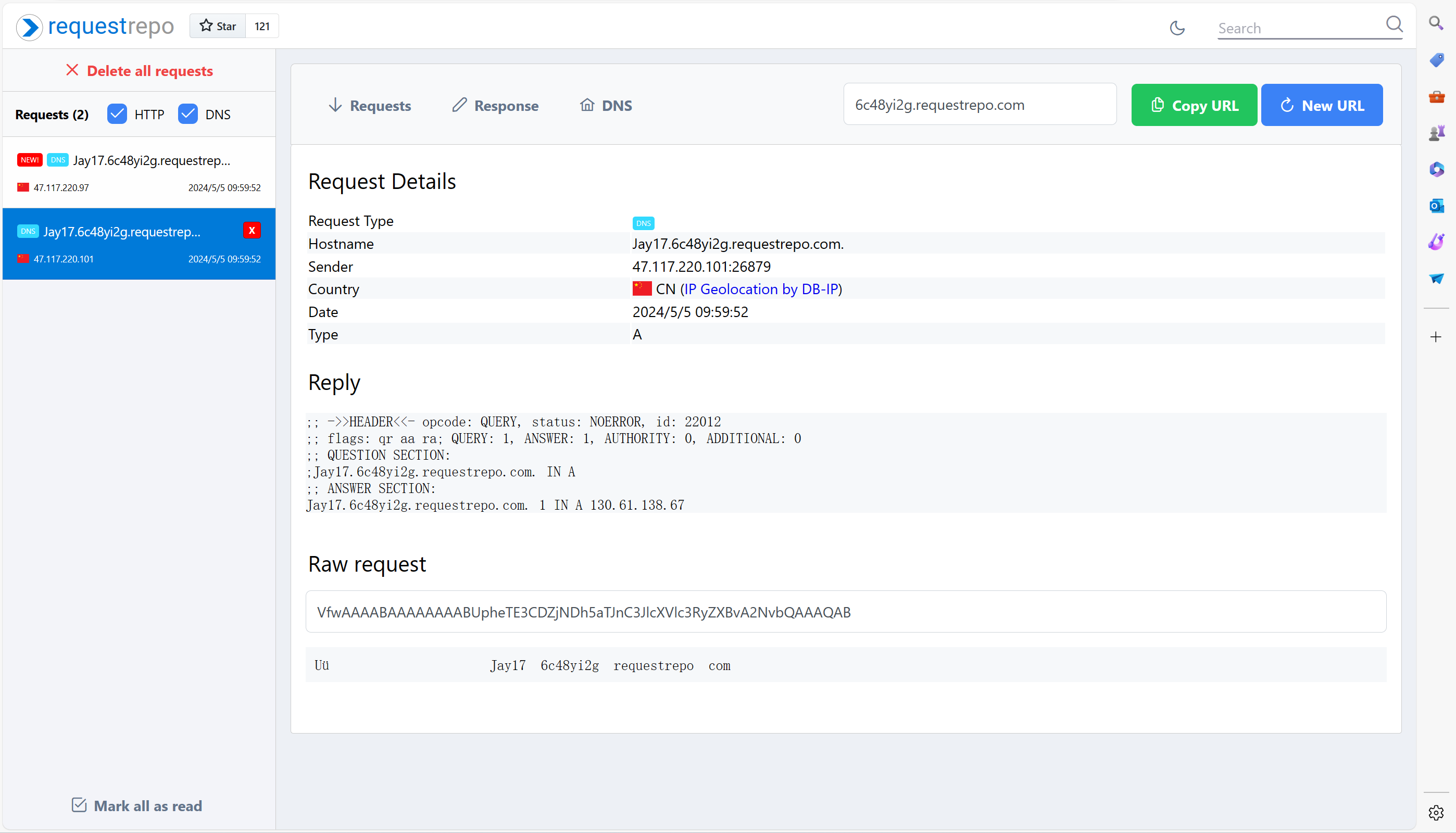Open the Requests tab
Image resolution: width=1456 pixels, height=833 pixels.
[370, 105]
